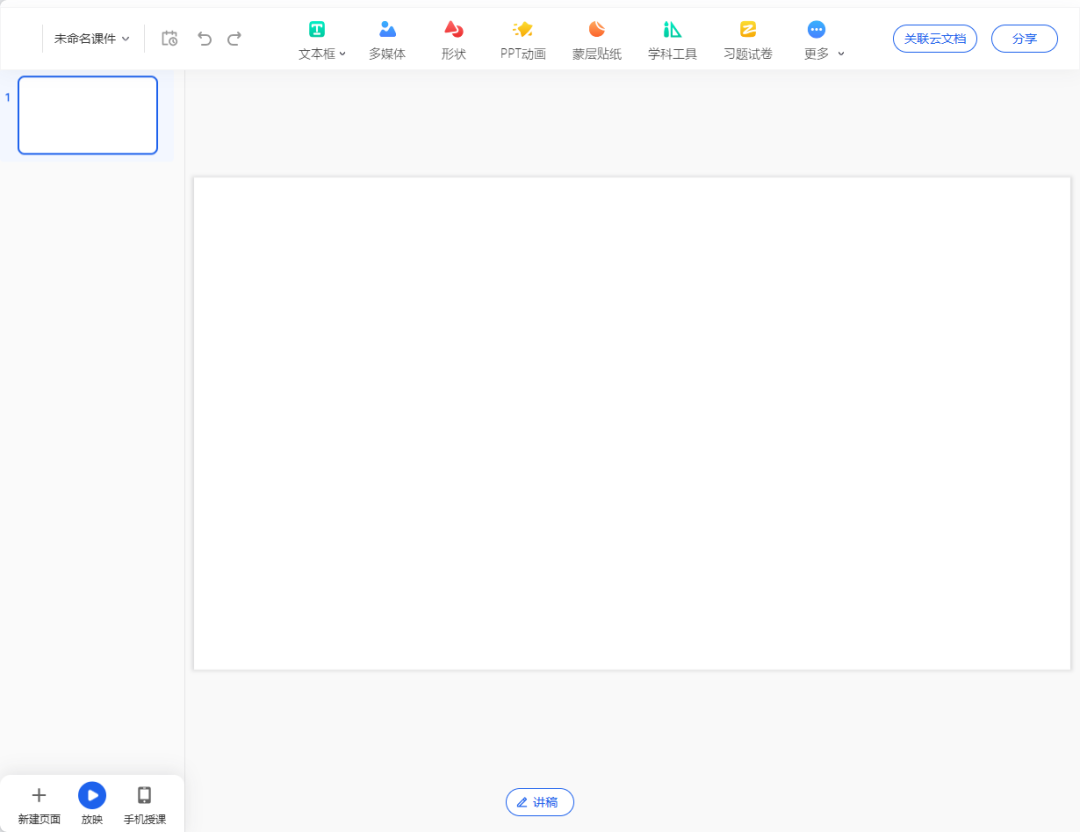
Task: Open the 文本框 text box tool
Action: point(316,39)
